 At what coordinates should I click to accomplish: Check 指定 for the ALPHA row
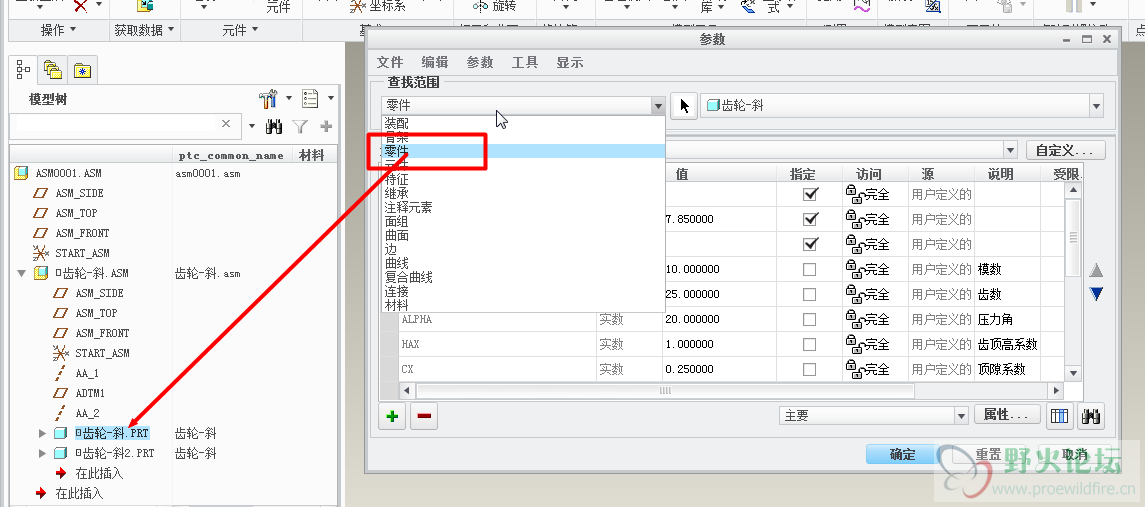810,320
